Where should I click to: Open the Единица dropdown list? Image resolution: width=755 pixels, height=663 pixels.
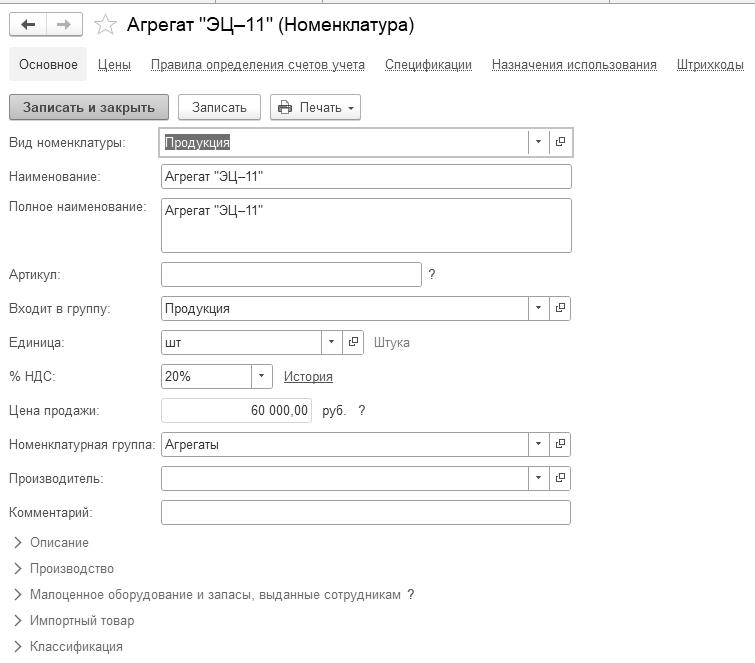tap(332, 342)
